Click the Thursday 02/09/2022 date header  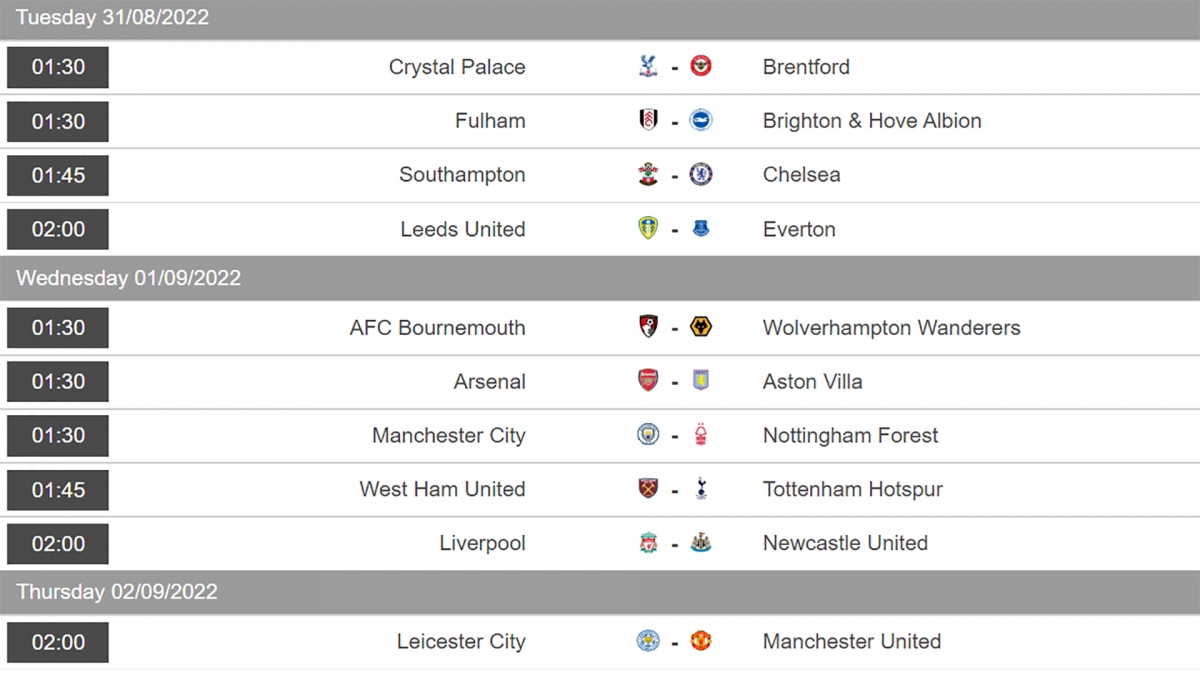coord(600,592)
